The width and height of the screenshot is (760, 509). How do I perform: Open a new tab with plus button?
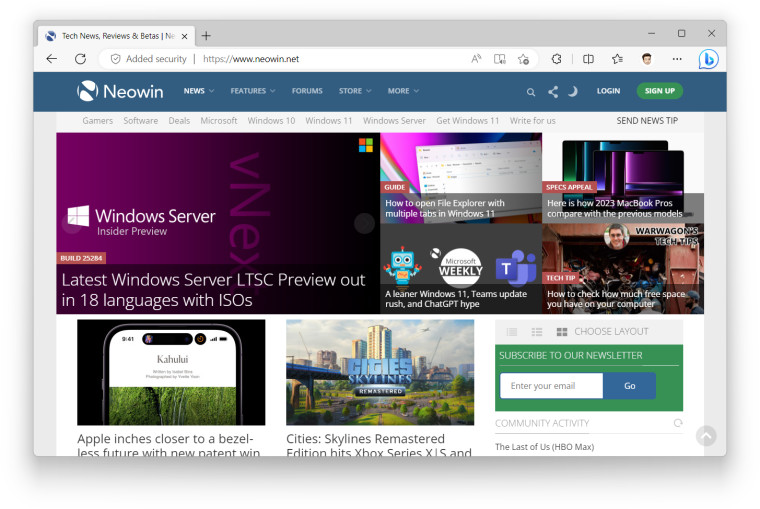[x=206, y=36]
